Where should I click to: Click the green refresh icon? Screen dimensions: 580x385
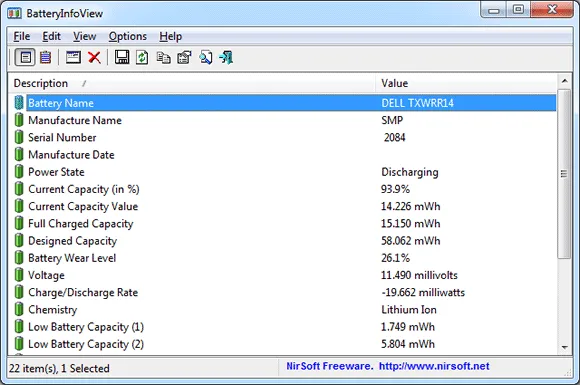(142, 57)
